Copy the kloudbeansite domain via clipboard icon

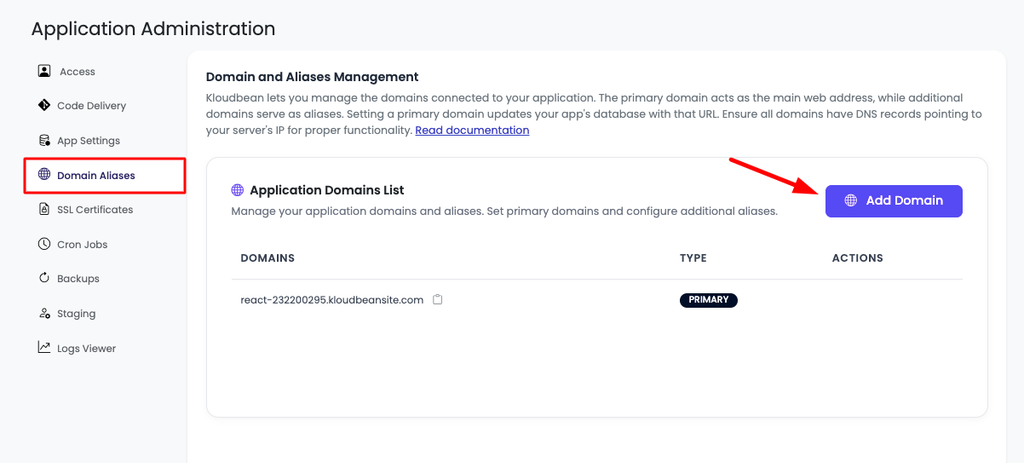pos(438,300)
